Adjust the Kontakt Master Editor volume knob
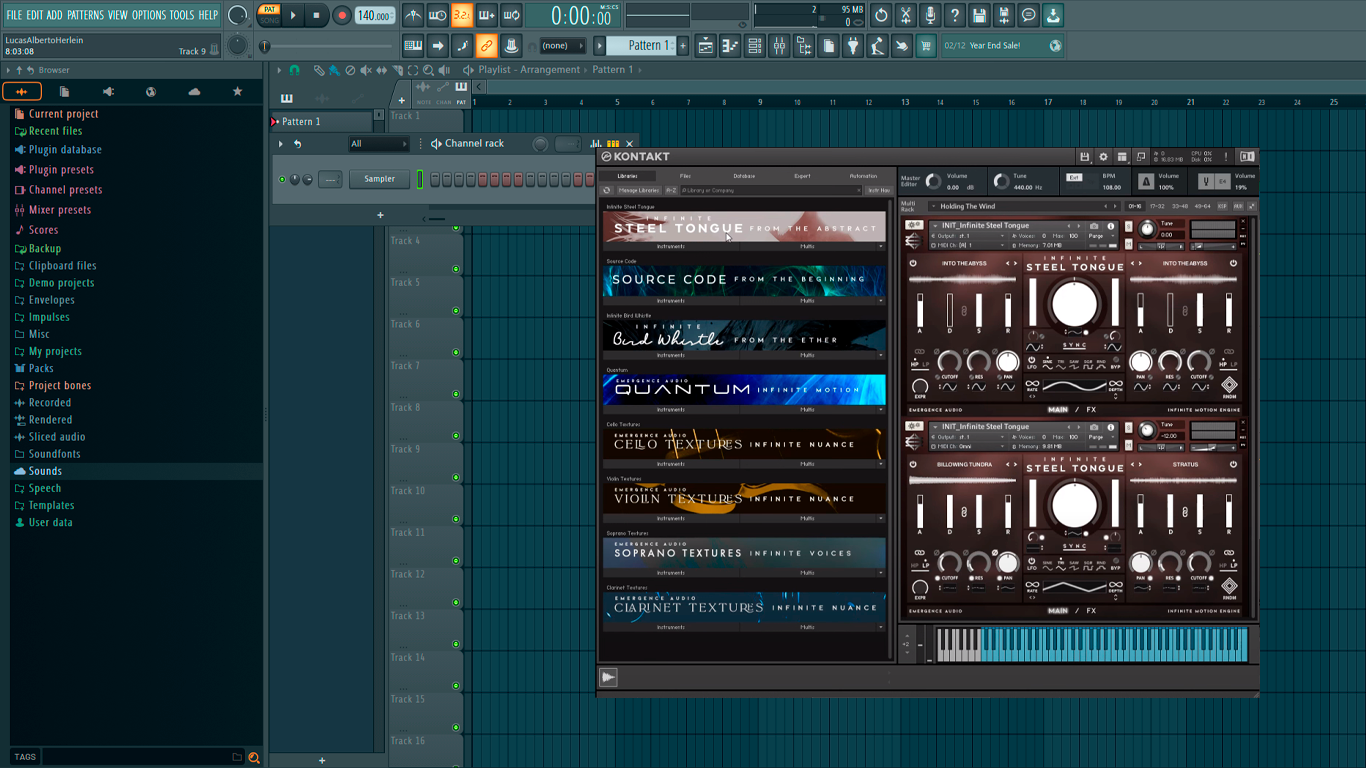1366x768 pixels. click(933, 181)
